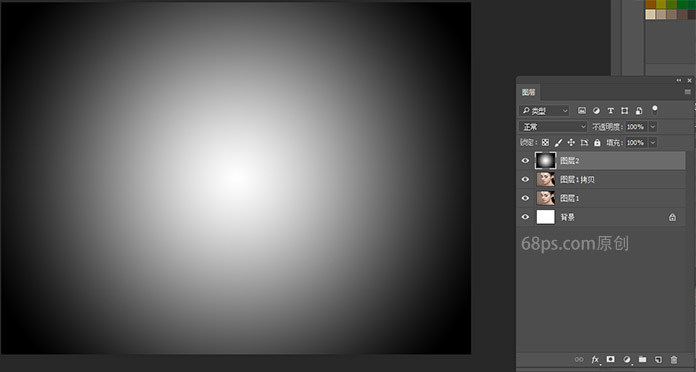Pick the olive yellow swatch in the top row
696x372 pixels.
[x=661, y=4]
